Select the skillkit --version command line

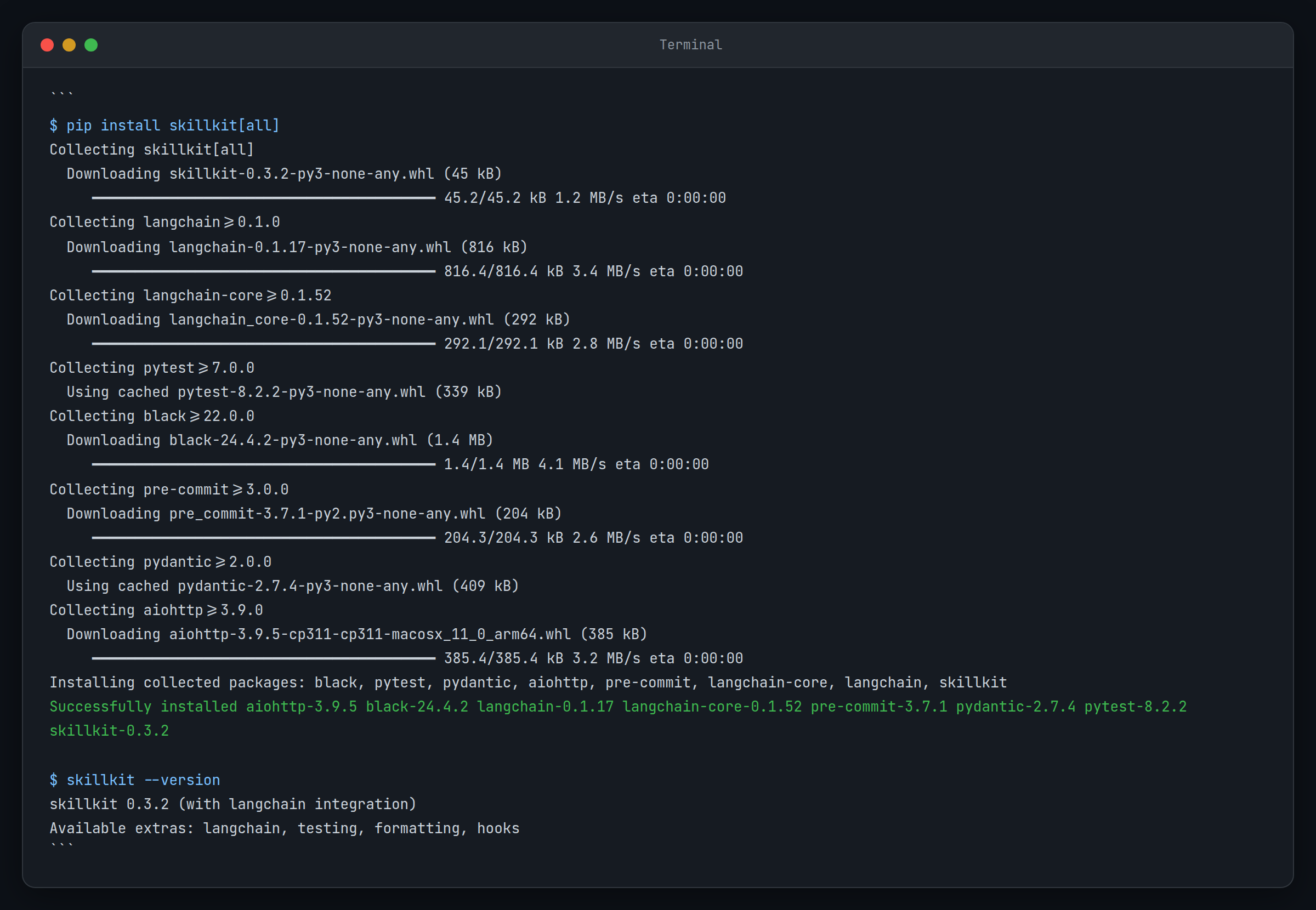135,780
